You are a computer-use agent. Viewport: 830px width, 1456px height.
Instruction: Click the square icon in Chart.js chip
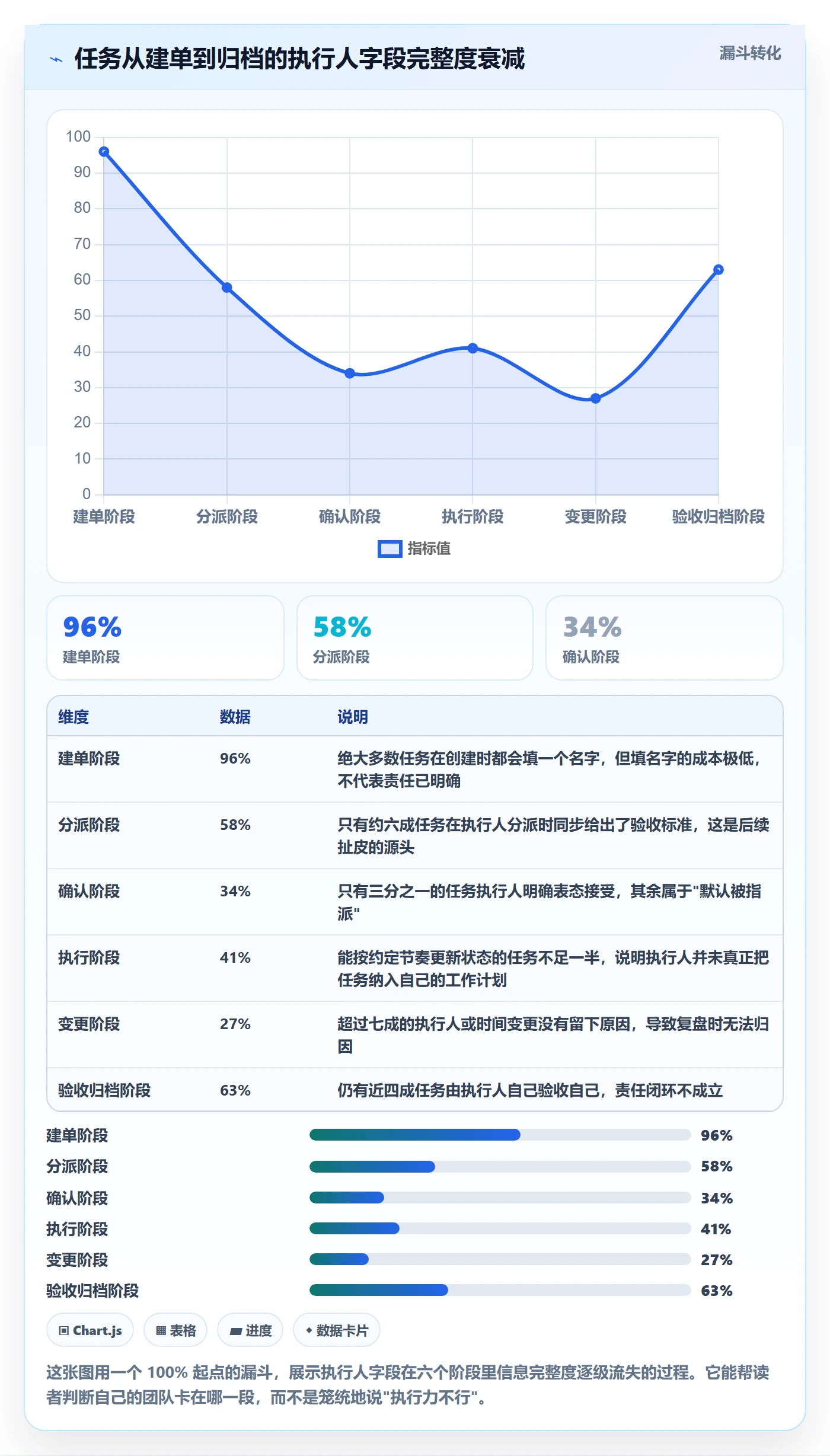tap(64, 1331)
